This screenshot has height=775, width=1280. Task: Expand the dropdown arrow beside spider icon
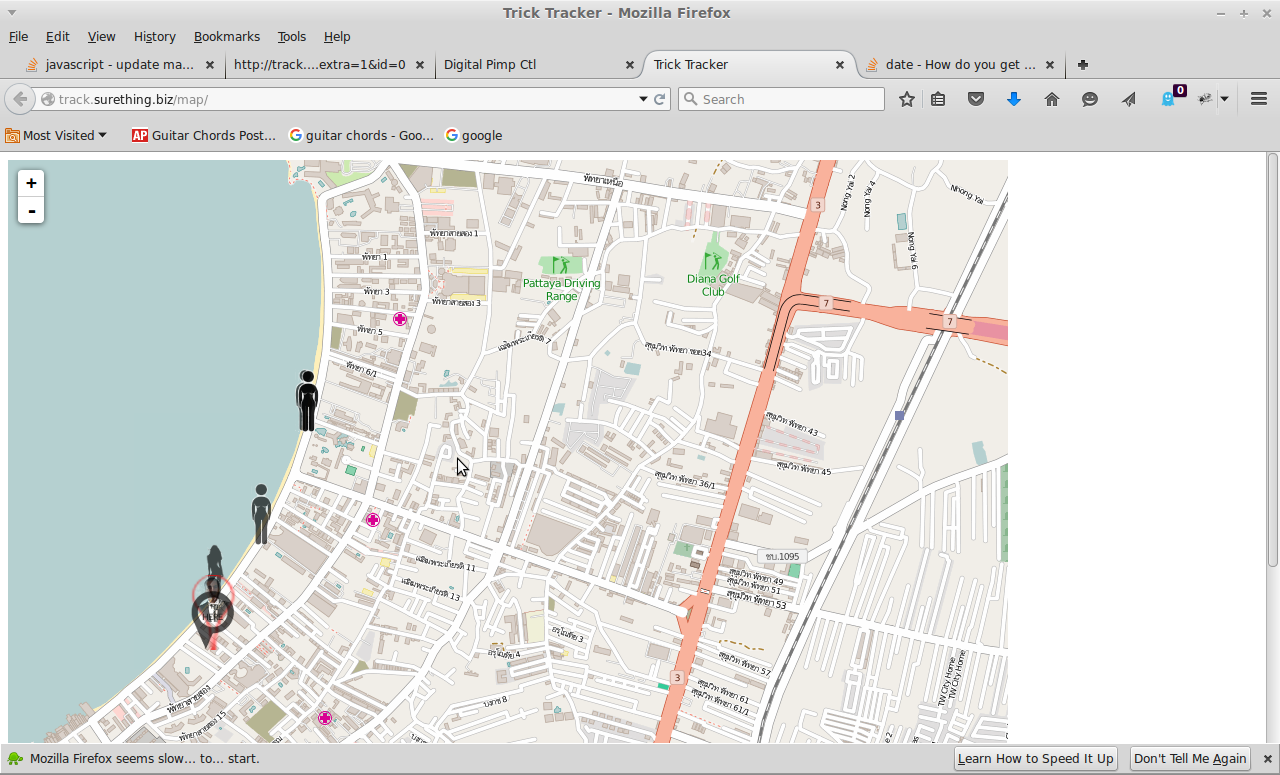[x=1224, y=99]
